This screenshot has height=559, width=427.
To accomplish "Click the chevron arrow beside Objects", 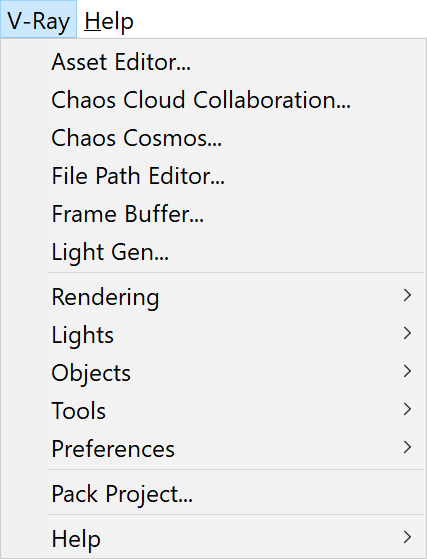I will 407,371.
